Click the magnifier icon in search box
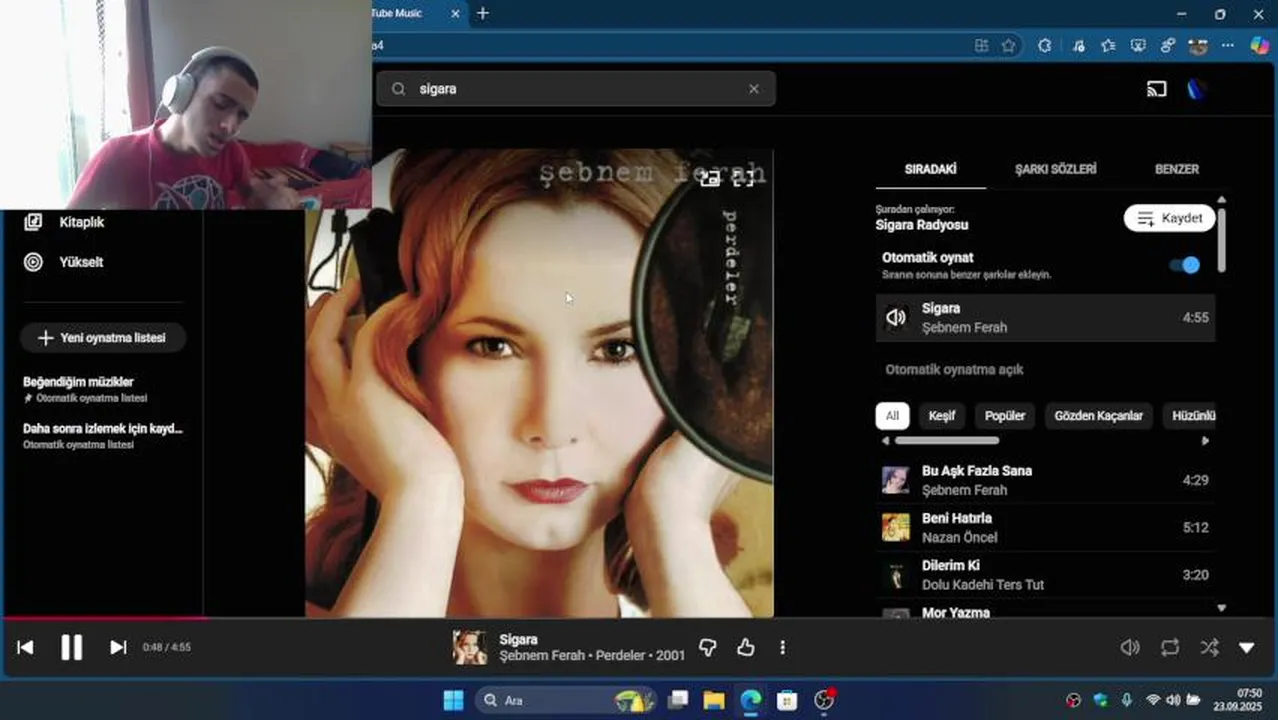The height and width of the screenshot is (720, 1278). point(398,89)
